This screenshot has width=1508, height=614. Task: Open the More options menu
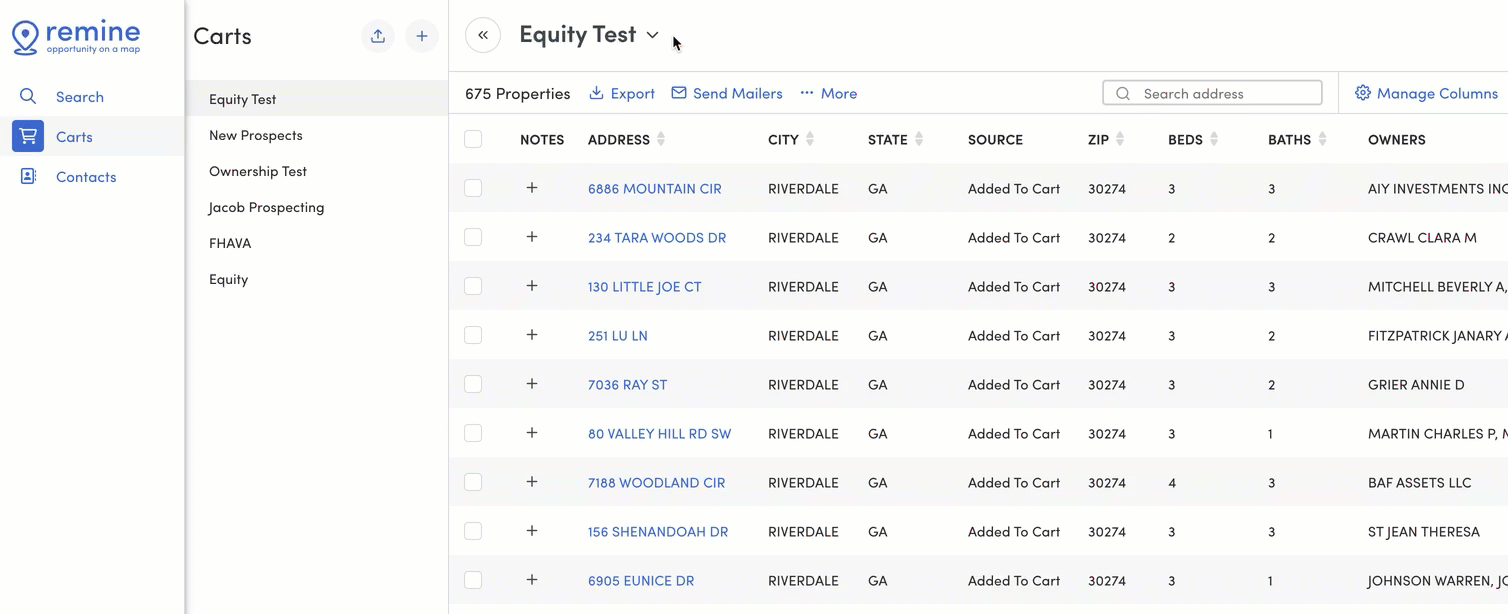coord(829,93)
